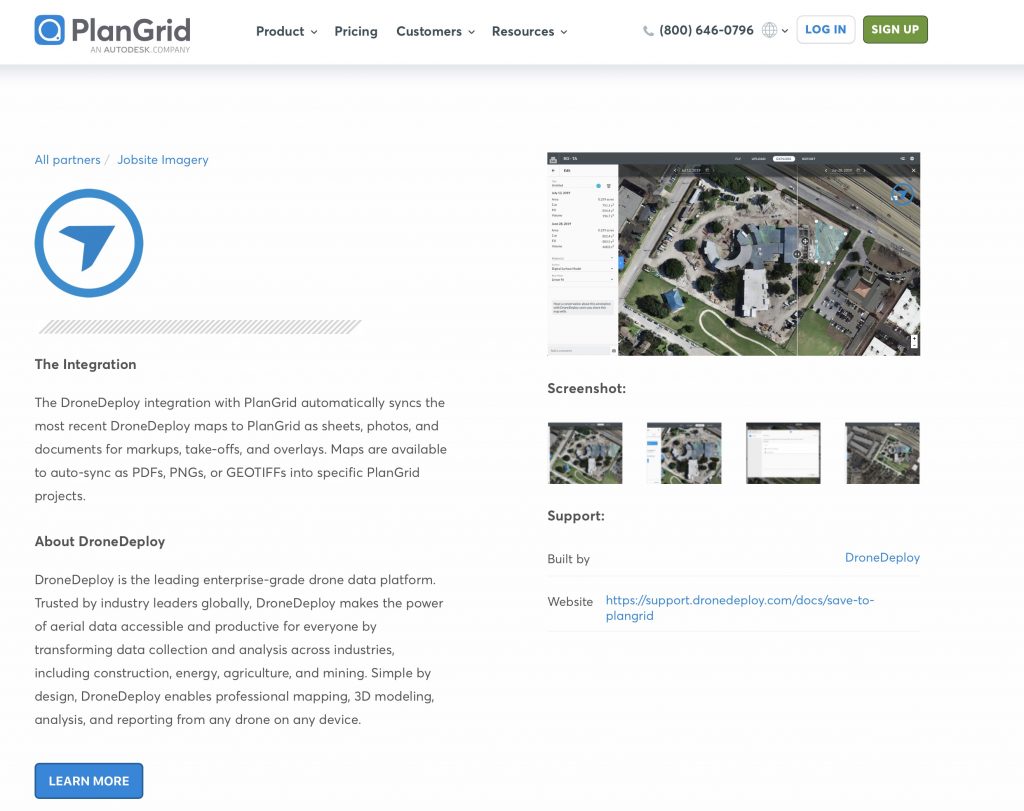Screen dimensions: 1024x811
Task: Click the "Website" label
Action: click(x=570, y=601)
